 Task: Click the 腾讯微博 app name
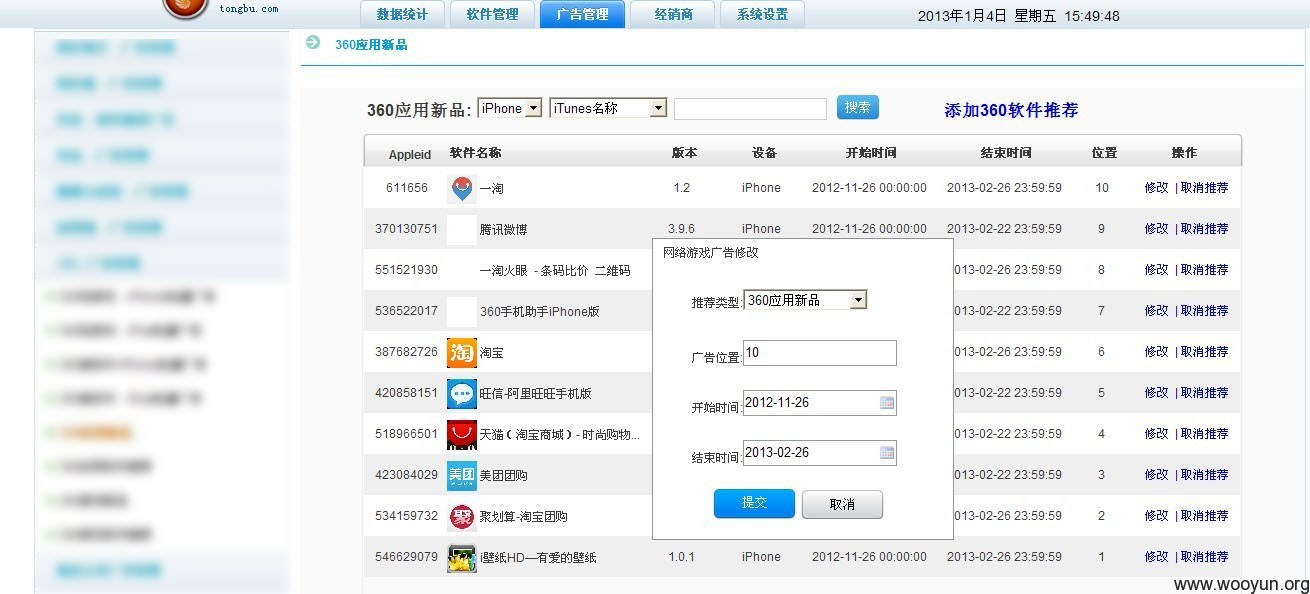click(503, 229)
